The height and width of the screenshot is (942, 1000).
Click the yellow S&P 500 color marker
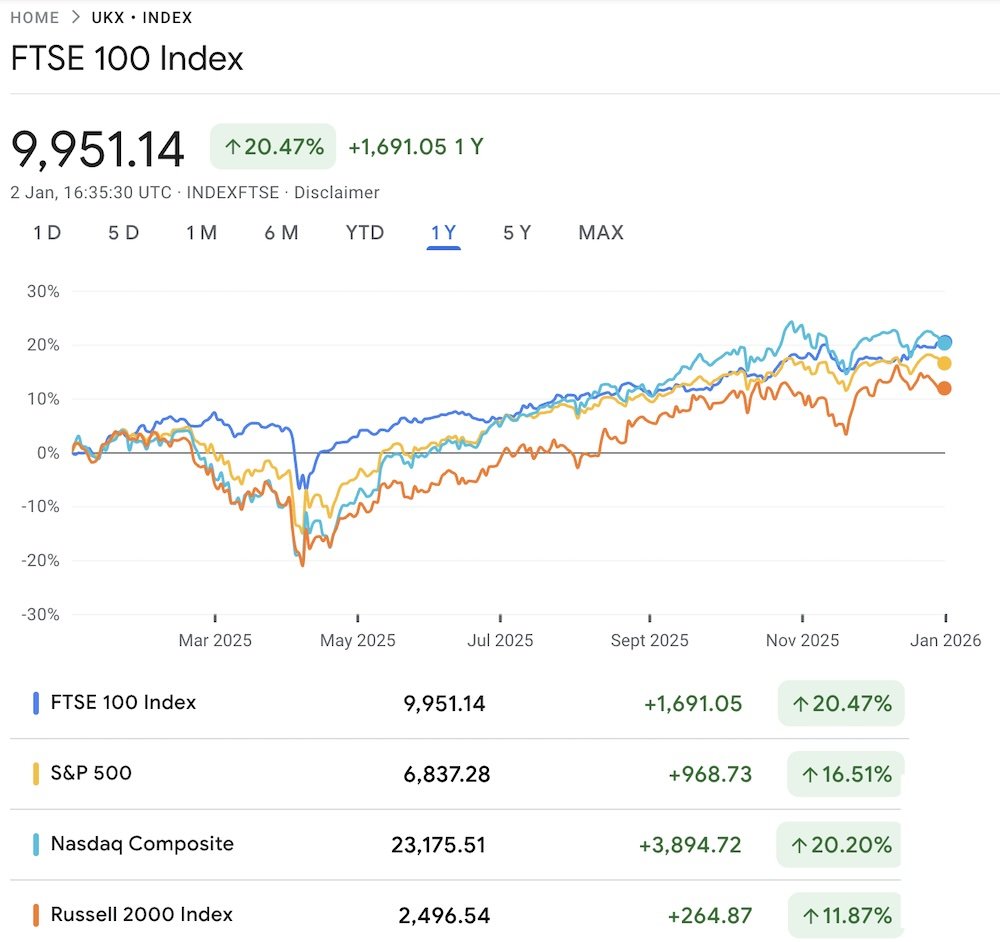point(36,773)
